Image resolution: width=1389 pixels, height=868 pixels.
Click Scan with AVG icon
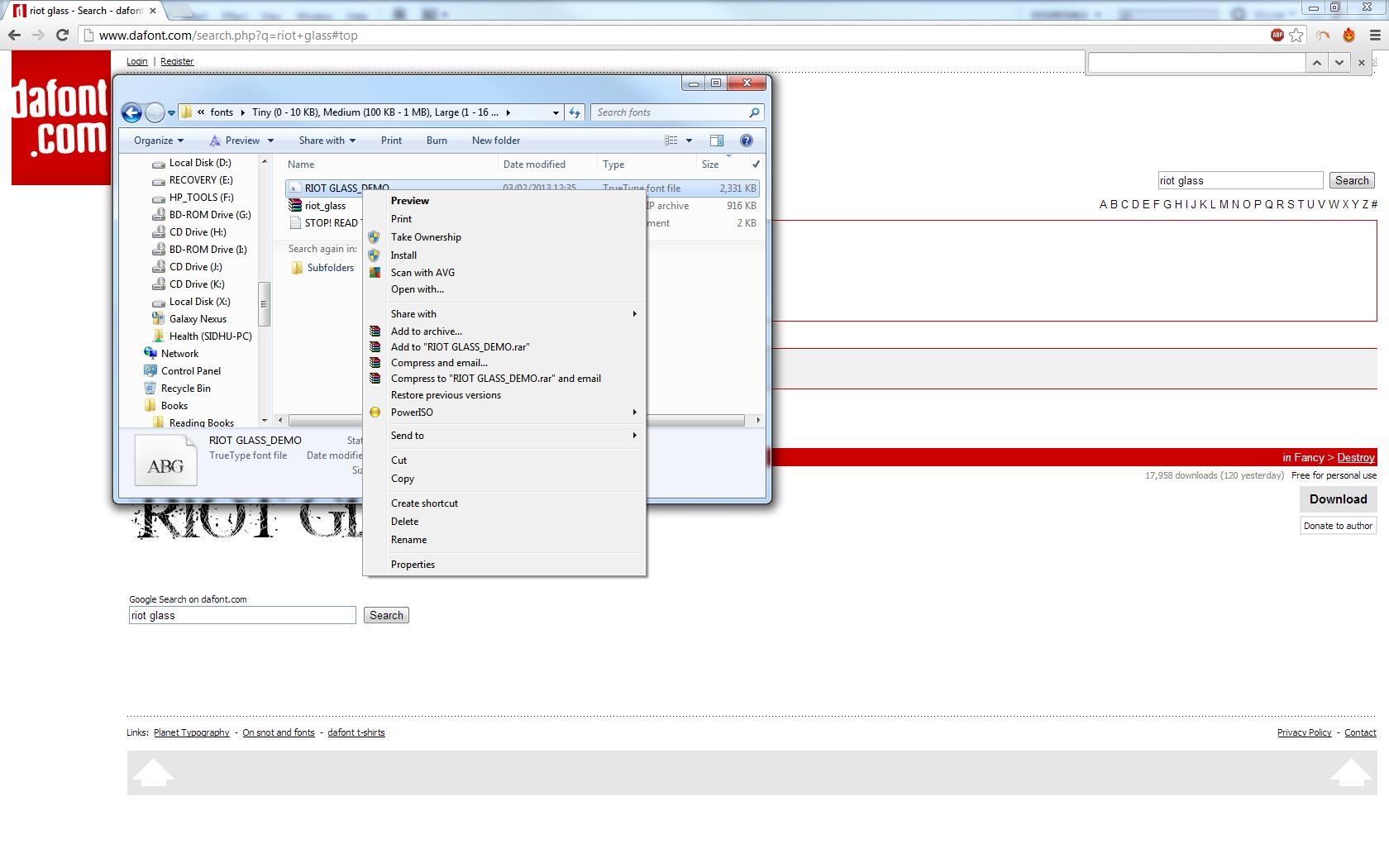pos(375,272)
